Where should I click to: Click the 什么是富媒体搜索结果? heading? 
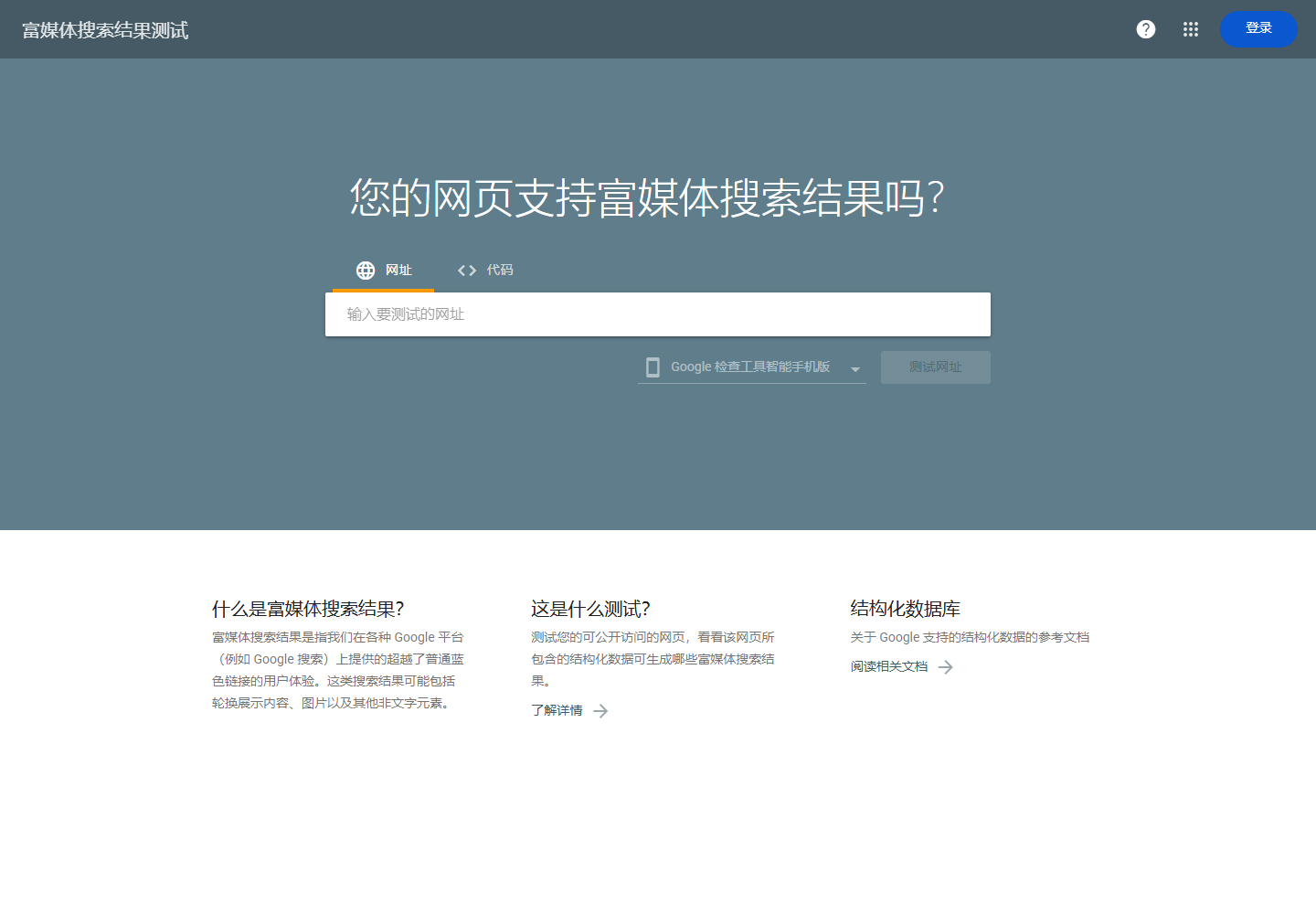point(308,609)
